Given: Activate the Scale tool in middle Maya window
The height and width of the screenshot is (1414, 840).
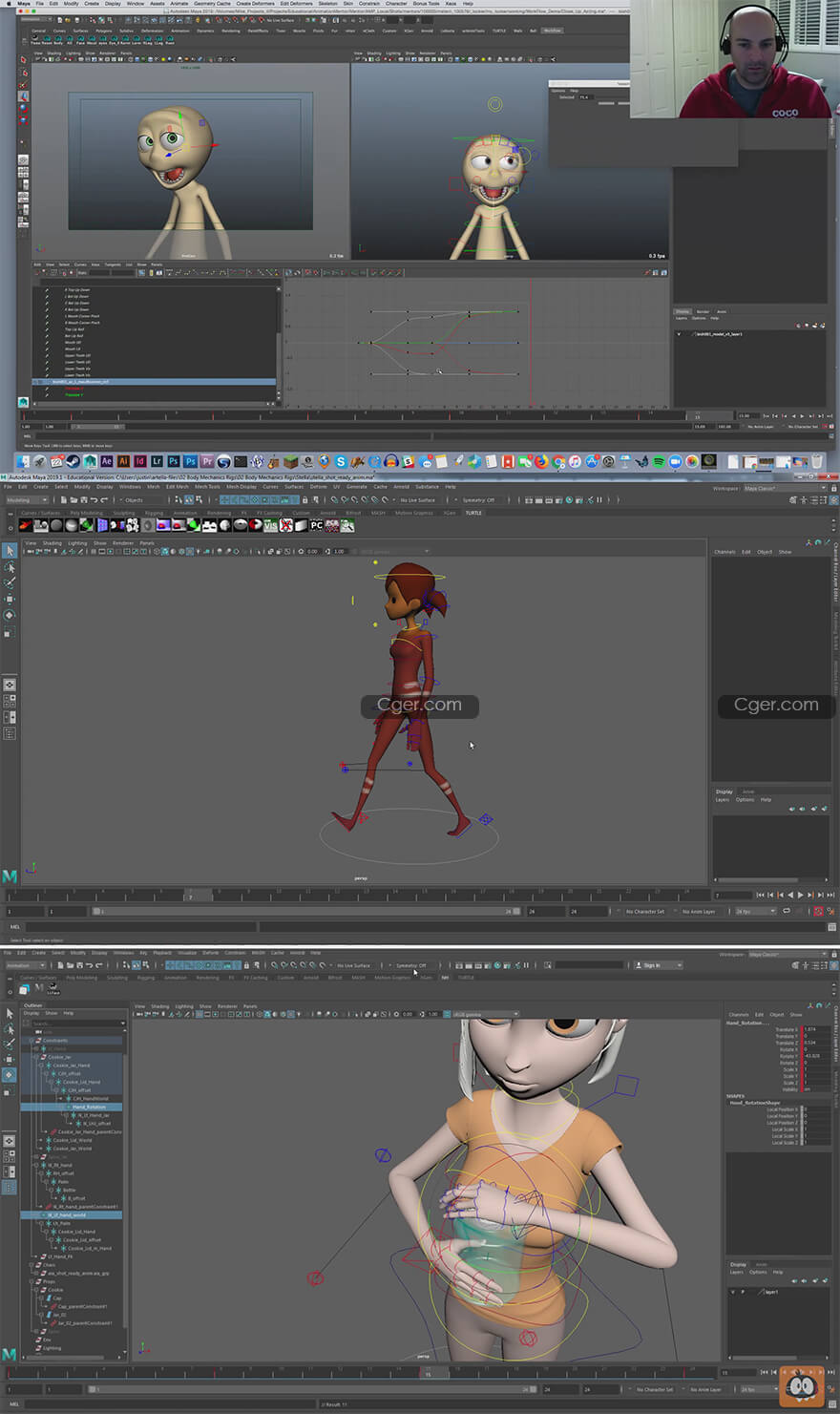Looking at the screenshot, I should [x=10, y=631].
